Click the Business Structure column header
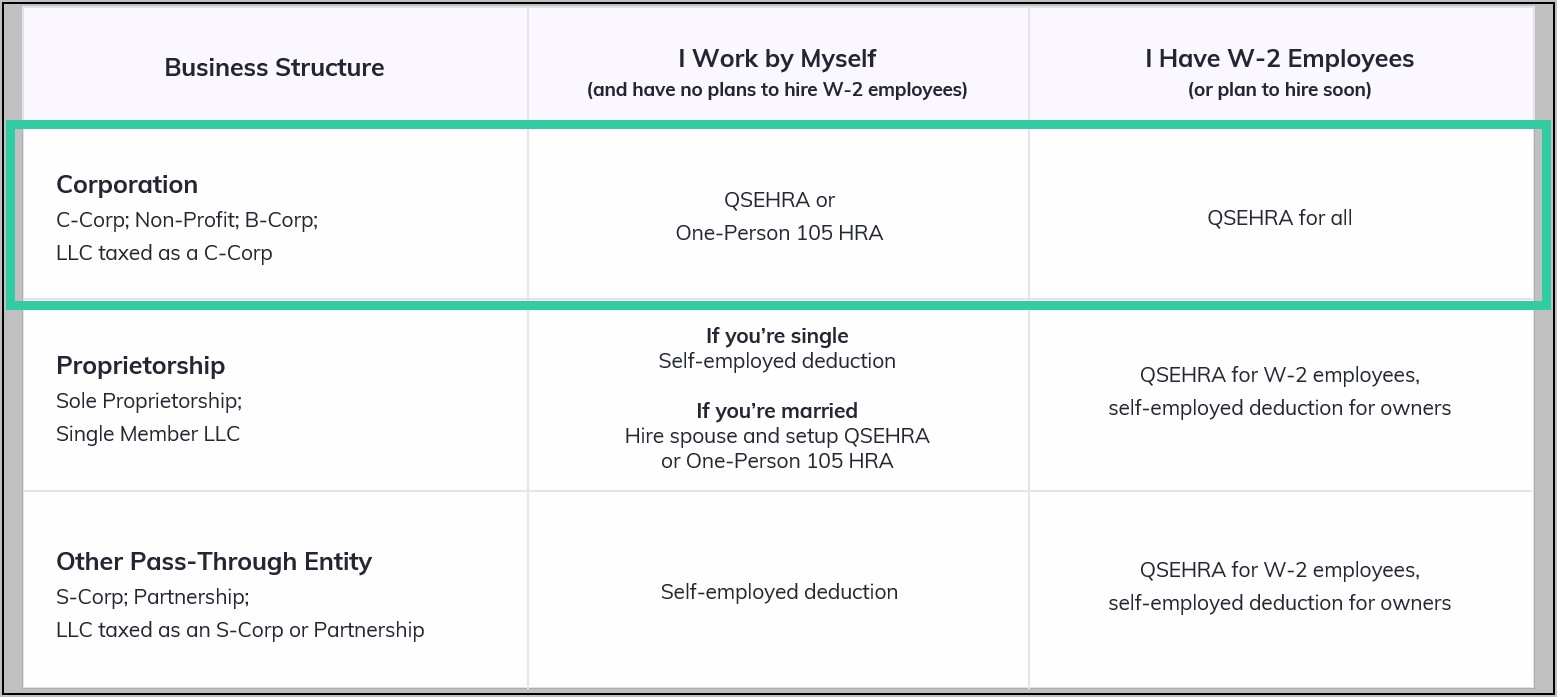The image size is (1557, 697). (x=274, y=68)
